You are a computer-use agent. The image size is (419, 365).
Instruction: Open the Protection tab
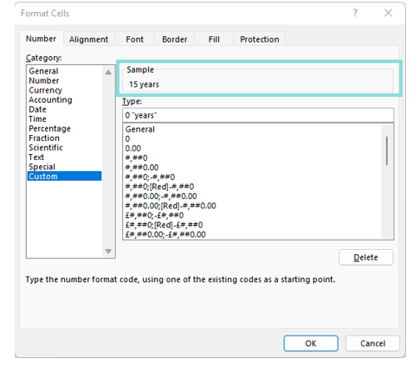(x=260, y=39)
